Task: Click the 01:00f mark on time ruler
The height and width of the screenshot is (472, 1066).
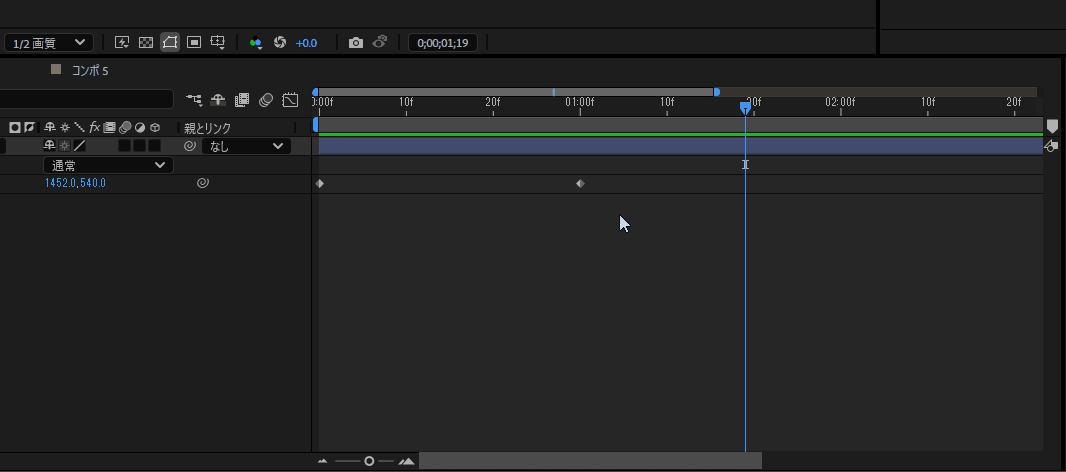Action: click(x=580, y=102)
